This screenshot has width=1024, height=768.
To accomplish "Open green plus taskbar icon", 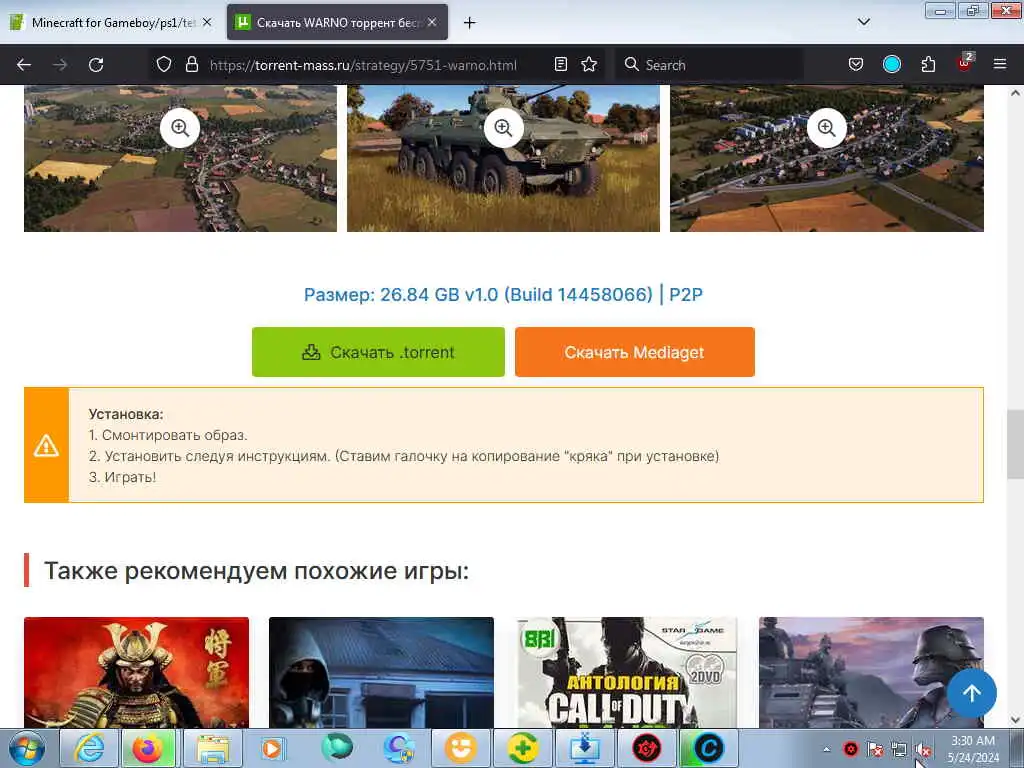I will point(523,748).
